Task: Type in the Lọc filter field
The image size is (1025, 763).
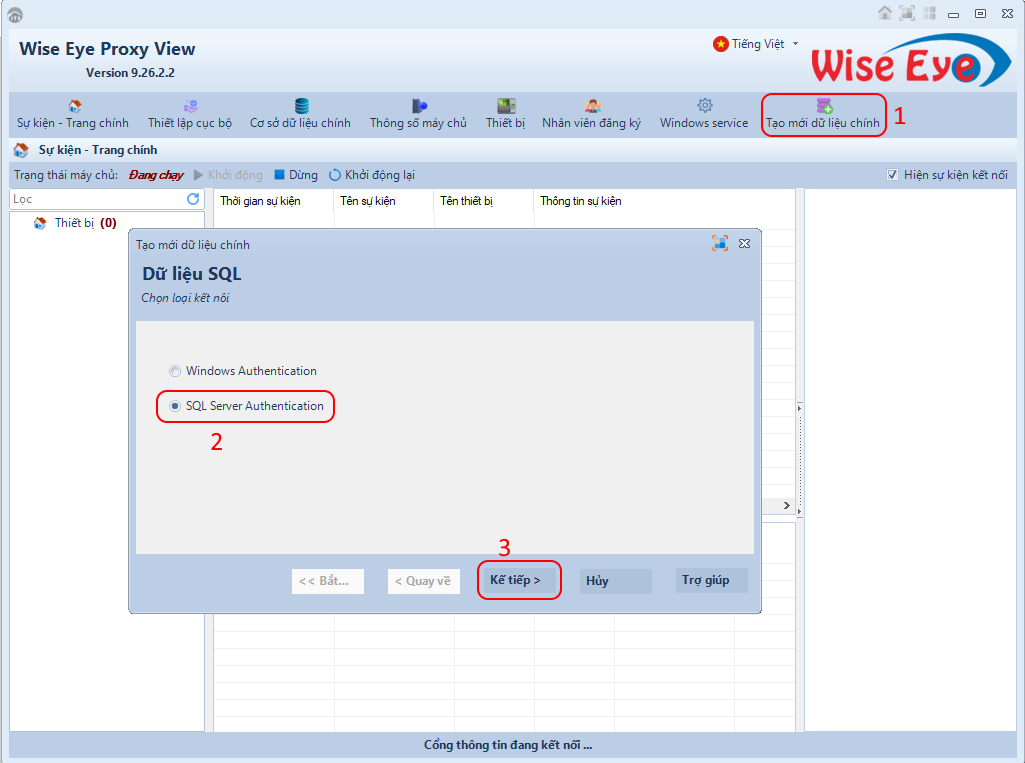Action: pyautogui.click(x=95, y=200)
